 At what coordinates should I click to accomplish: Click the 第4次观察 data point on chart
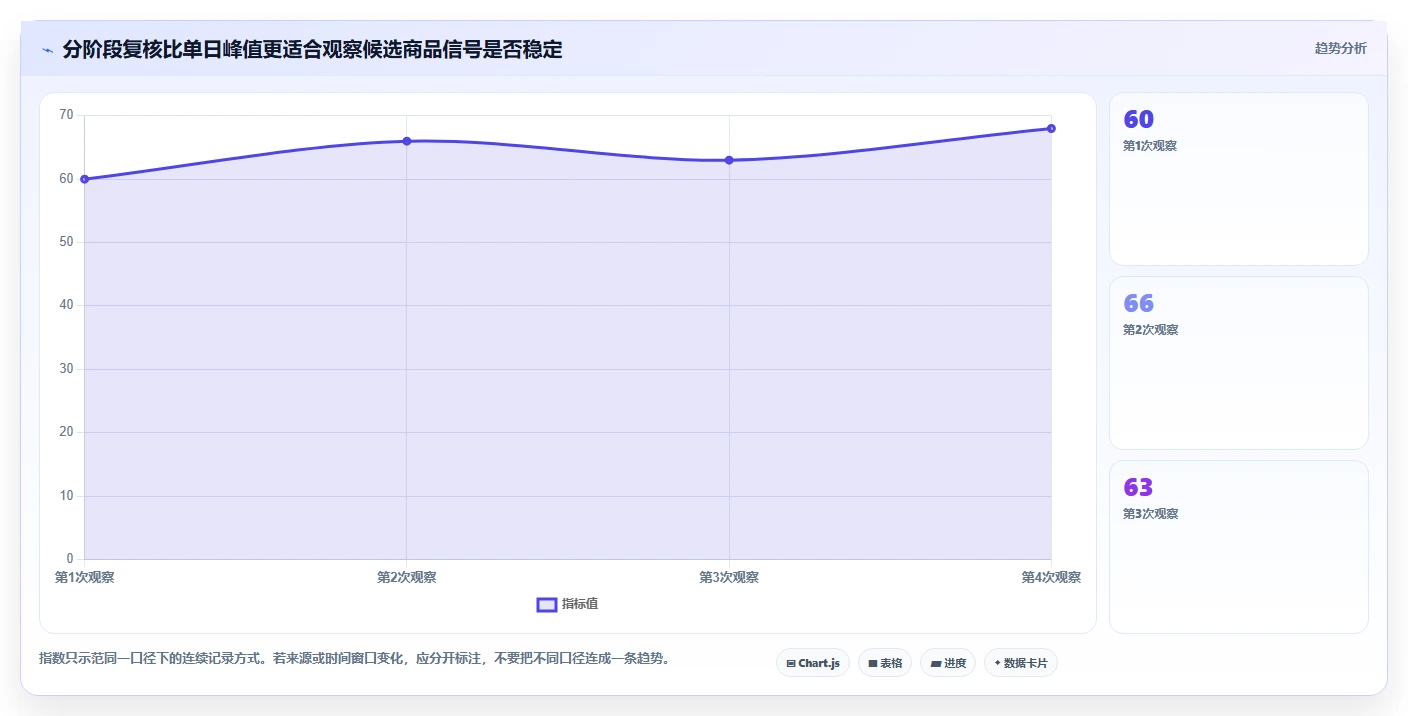[x=1051, y=128]
